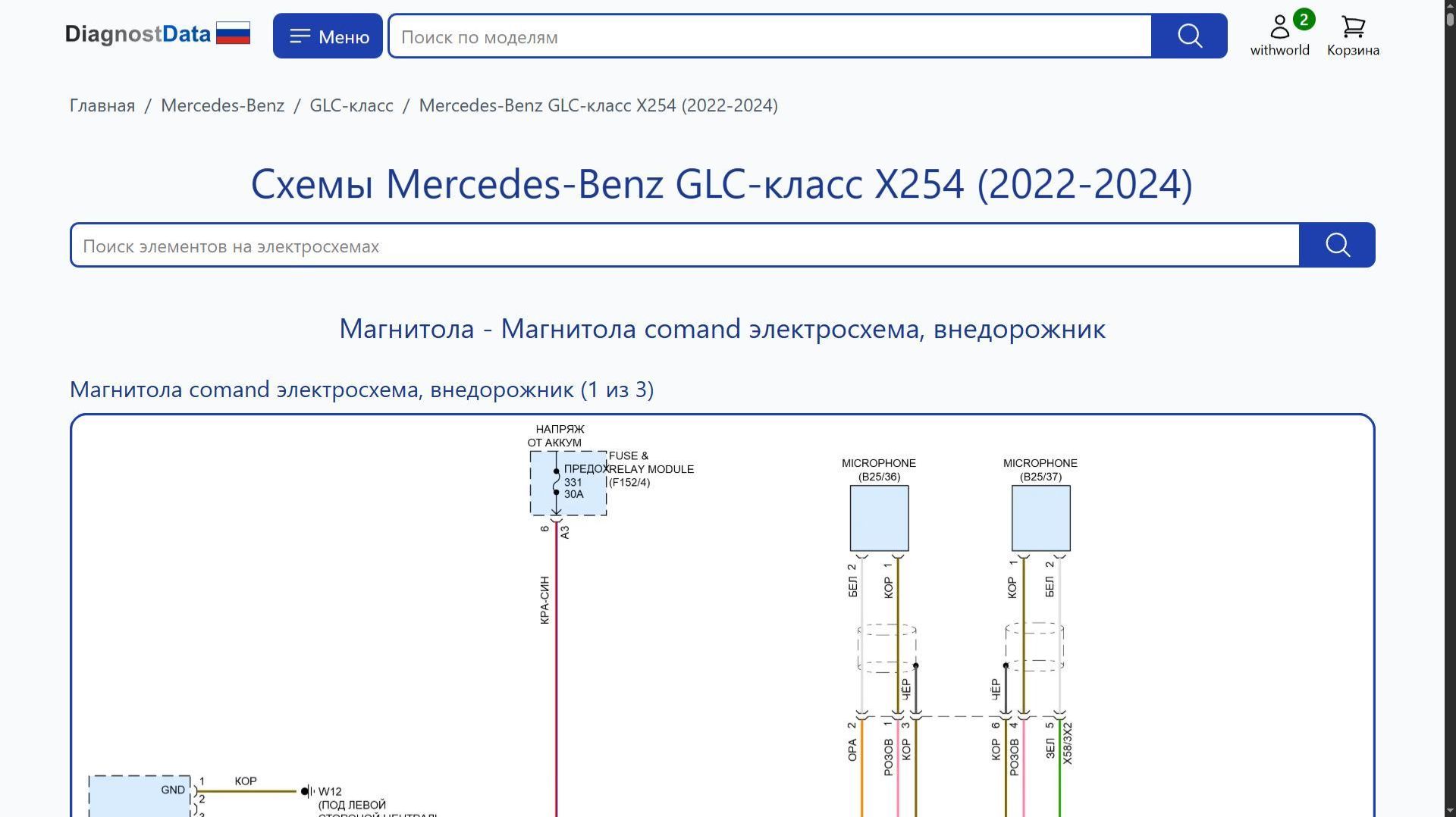This screenshot has width=1456, height=817.
Task: Click the MICROPHONE (B25/37) component box
Action: pyautogui.click(x=1041, y=518)
